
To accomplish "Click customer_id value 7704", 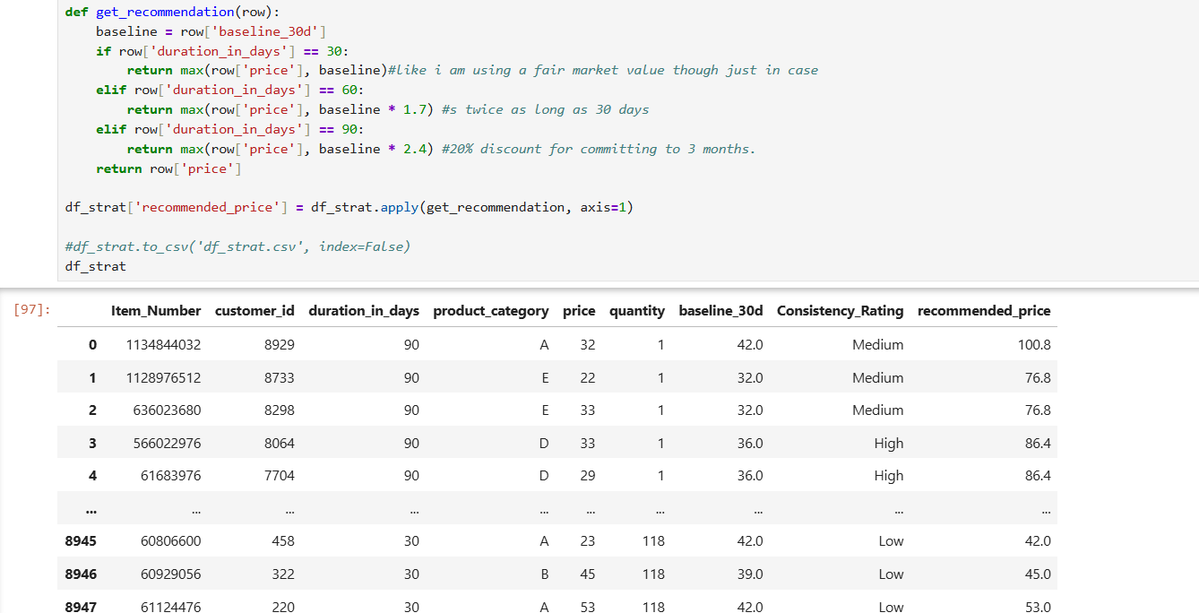I will (x=280, y=475).
